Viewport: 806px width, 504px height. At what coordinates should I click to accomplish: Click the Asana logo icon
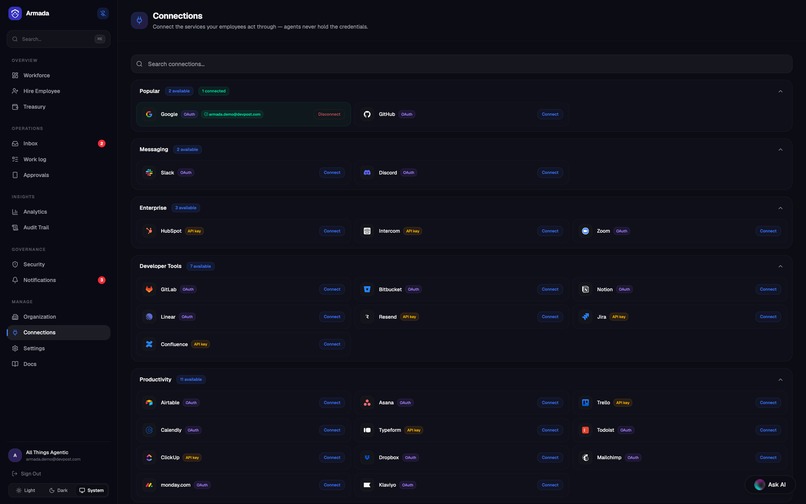[x=367, y=403]
